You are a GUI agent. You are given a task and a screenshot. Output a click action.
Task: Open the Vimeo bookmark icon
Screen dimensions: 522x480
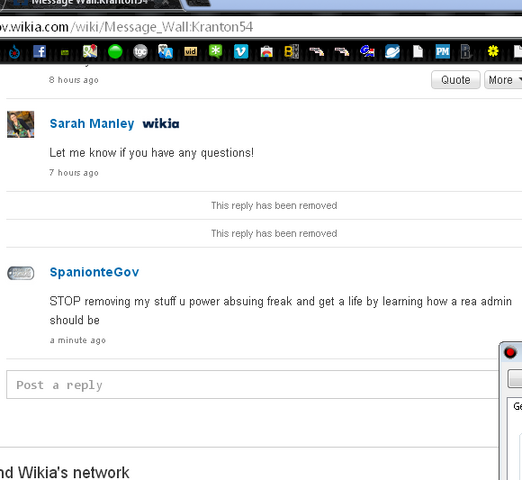241,52
